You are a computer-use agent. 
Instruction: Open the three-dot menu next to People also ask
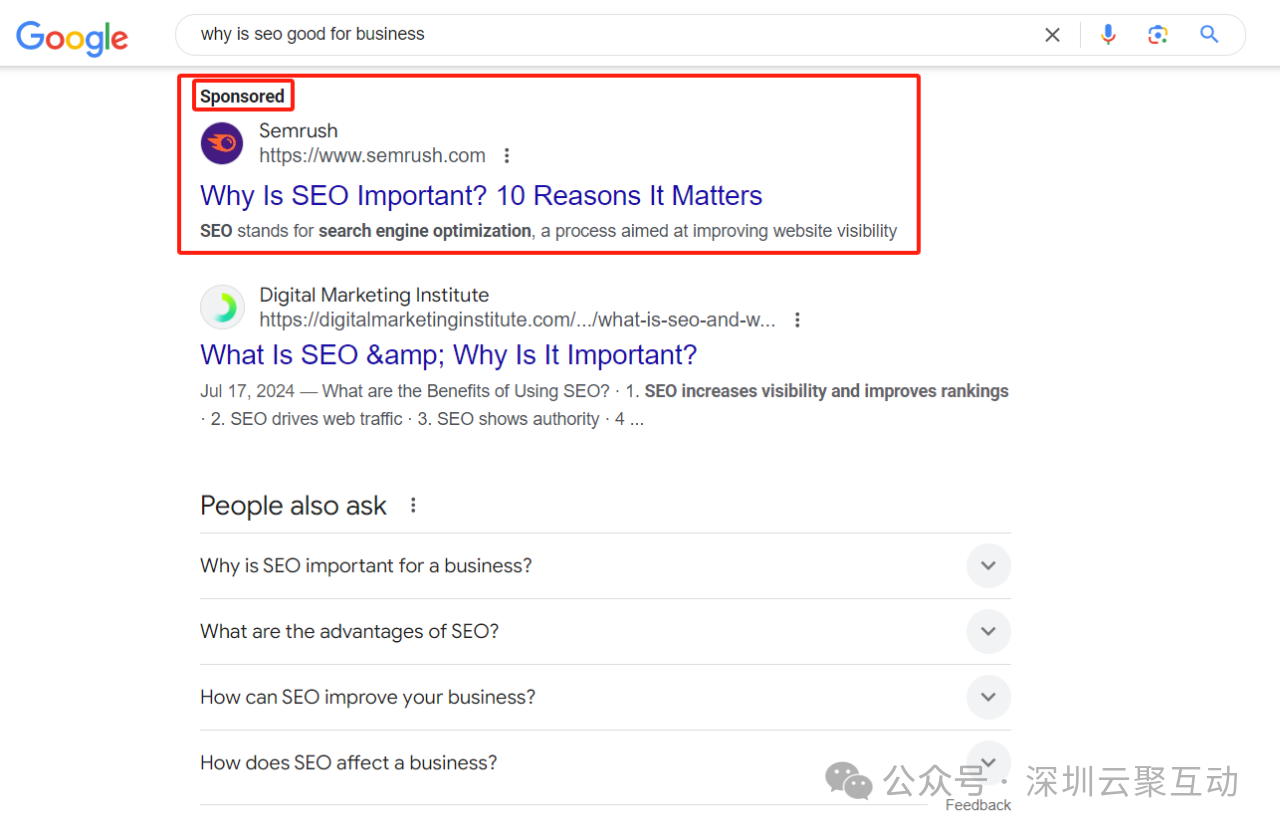click(x=413, y=506)
